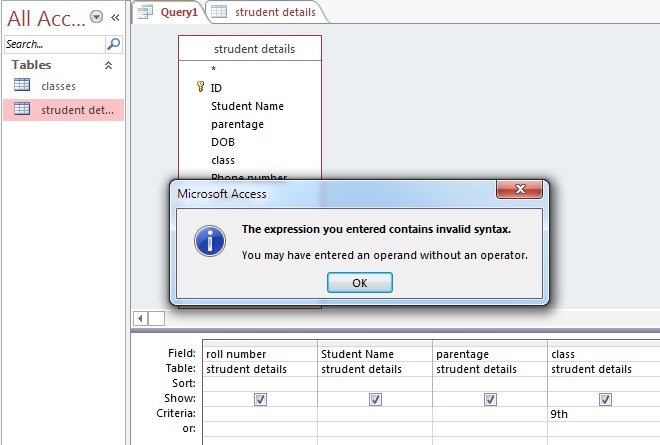Select the asterisk all-fields entry

(x=213, y=69)
